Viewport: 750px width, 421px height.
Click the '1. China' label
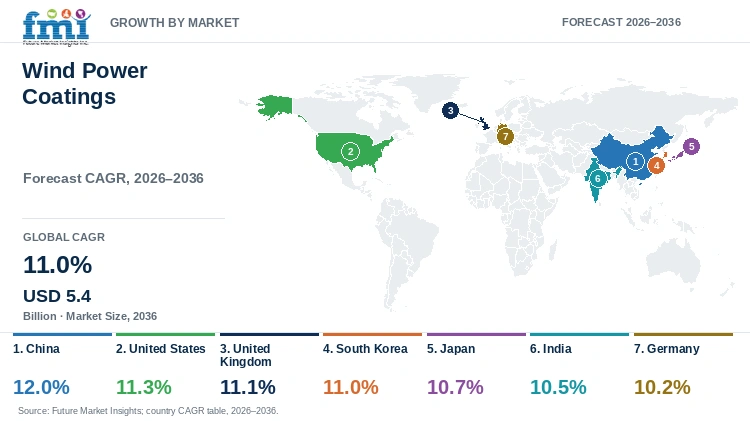(36, 349)
